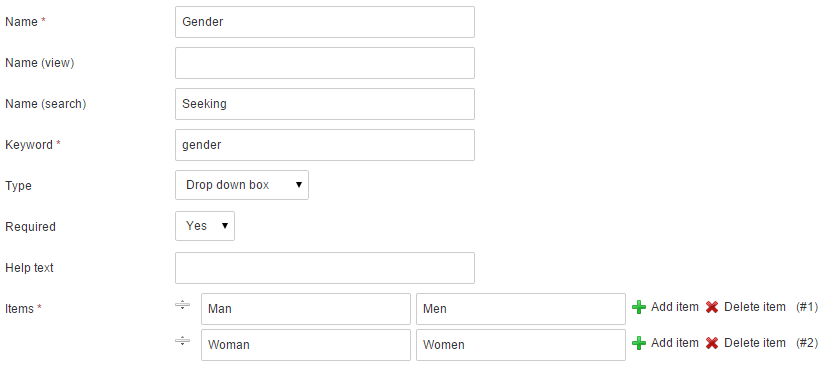Edit the Men plural text field
Image resolution: width=824 pixels, height=368 pixels.
coord(521,309)
